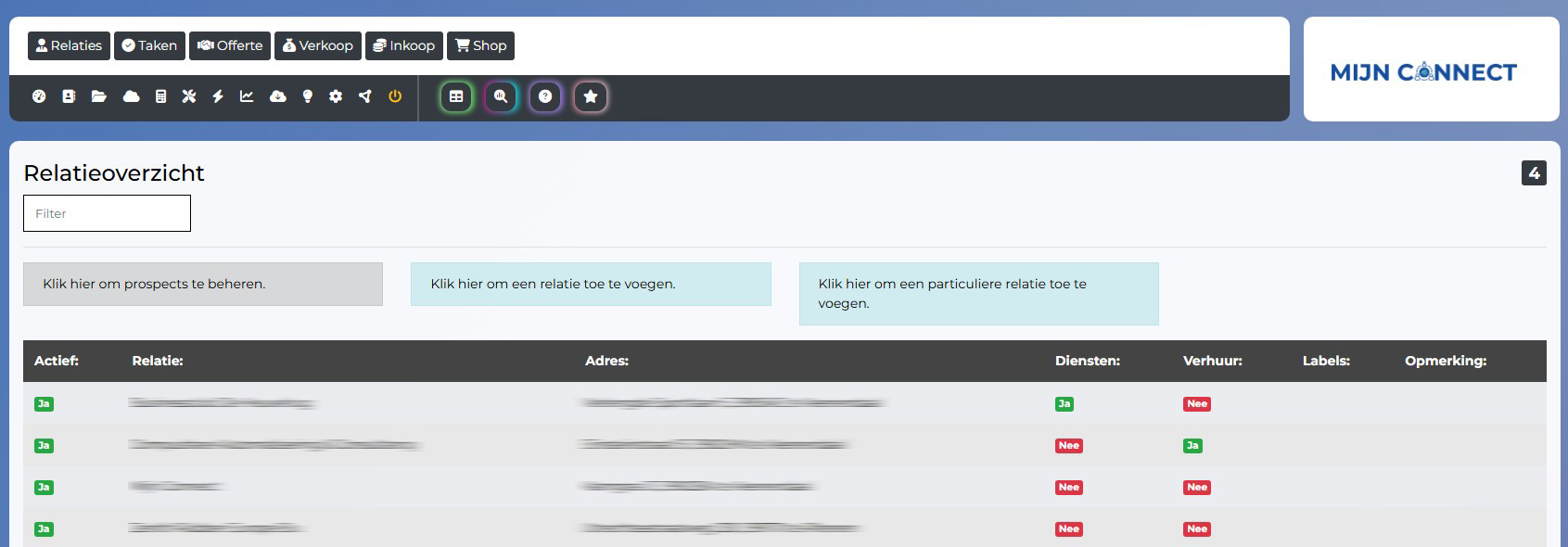Open the Verkoop menu
This screenshot has width=1568, height=547.
tap(318, 45)
